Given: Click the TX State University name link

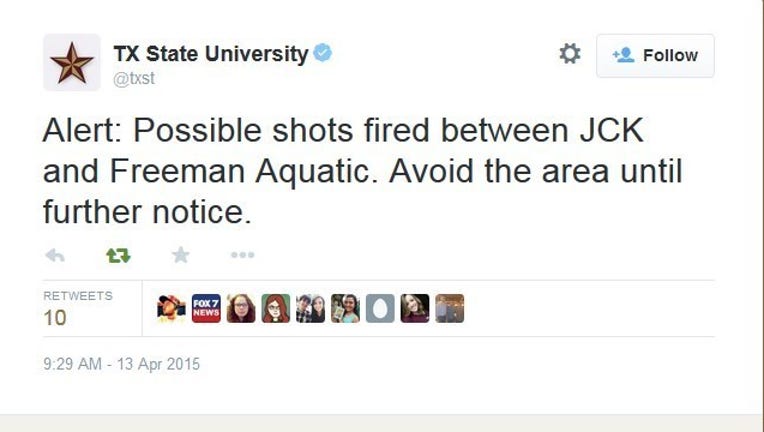Looking at the screenshot, I should point(211,54).
